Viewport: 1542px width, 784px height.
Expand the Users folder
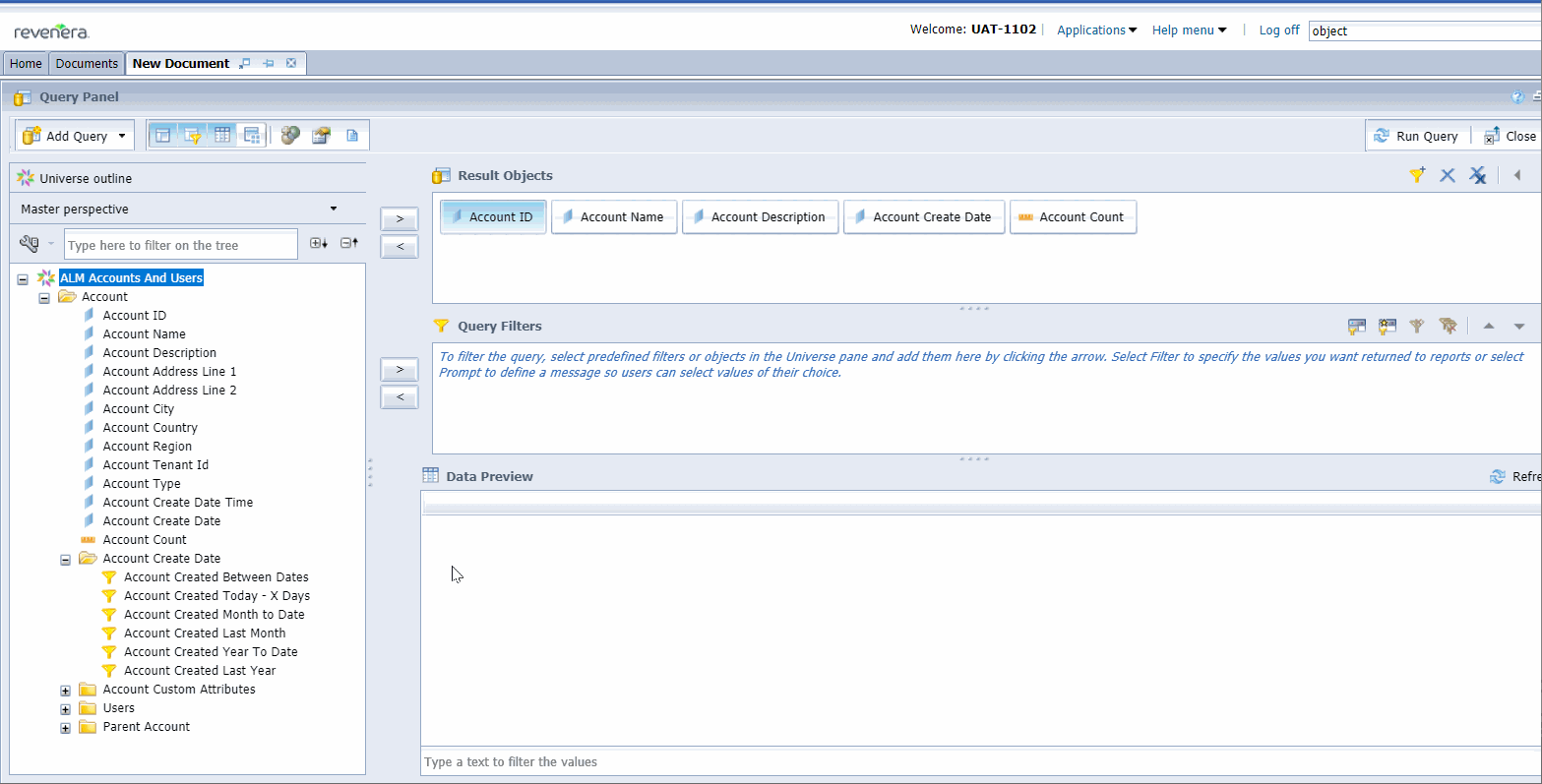click(66, 709)
